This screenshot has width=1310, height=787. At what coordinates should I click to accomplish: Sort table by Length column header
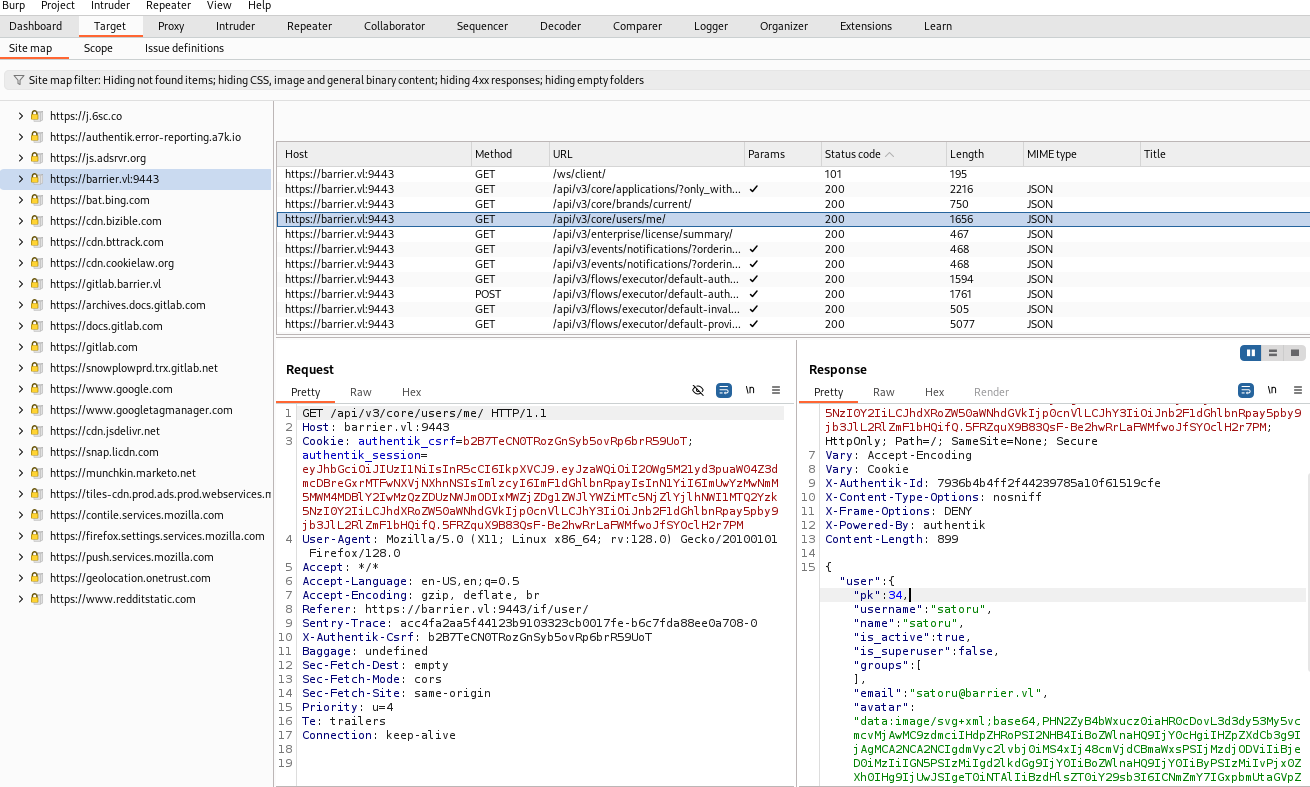pos(985,154)
